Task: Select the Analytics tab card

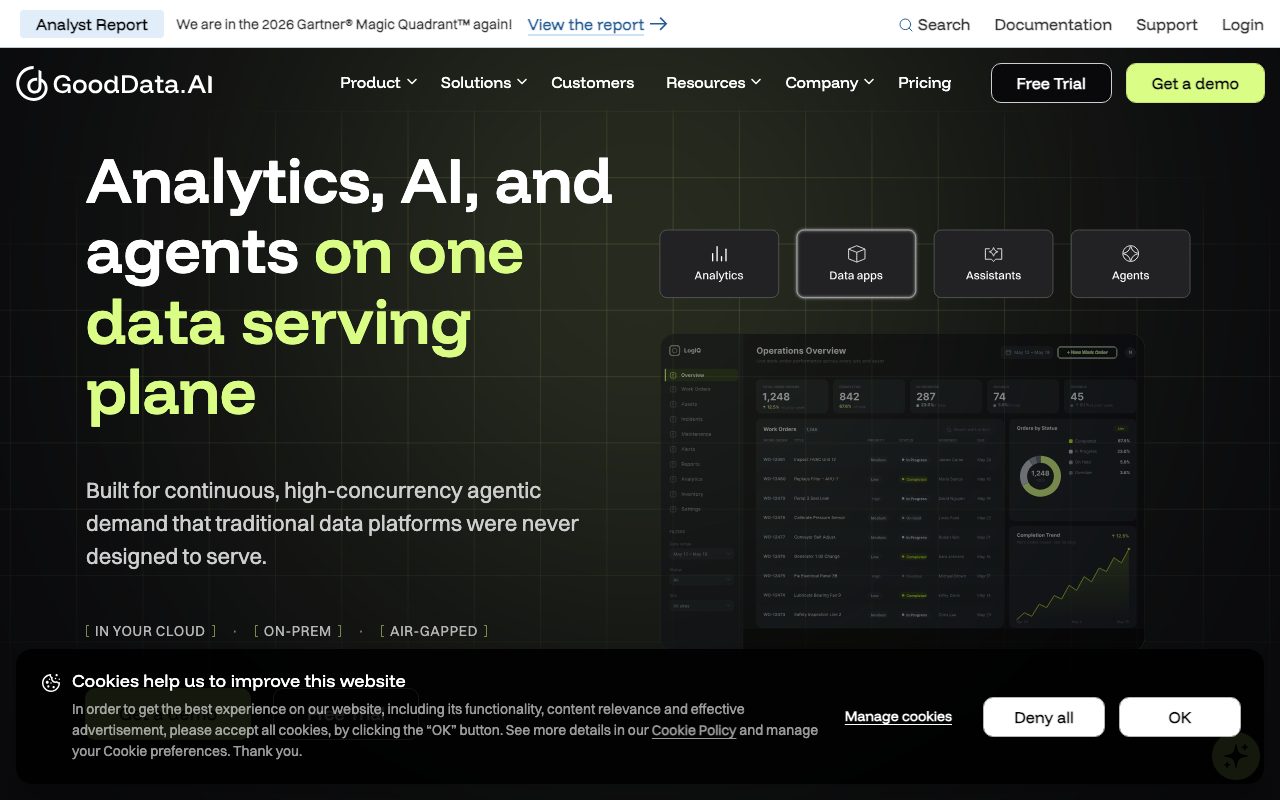Action: 719,264
